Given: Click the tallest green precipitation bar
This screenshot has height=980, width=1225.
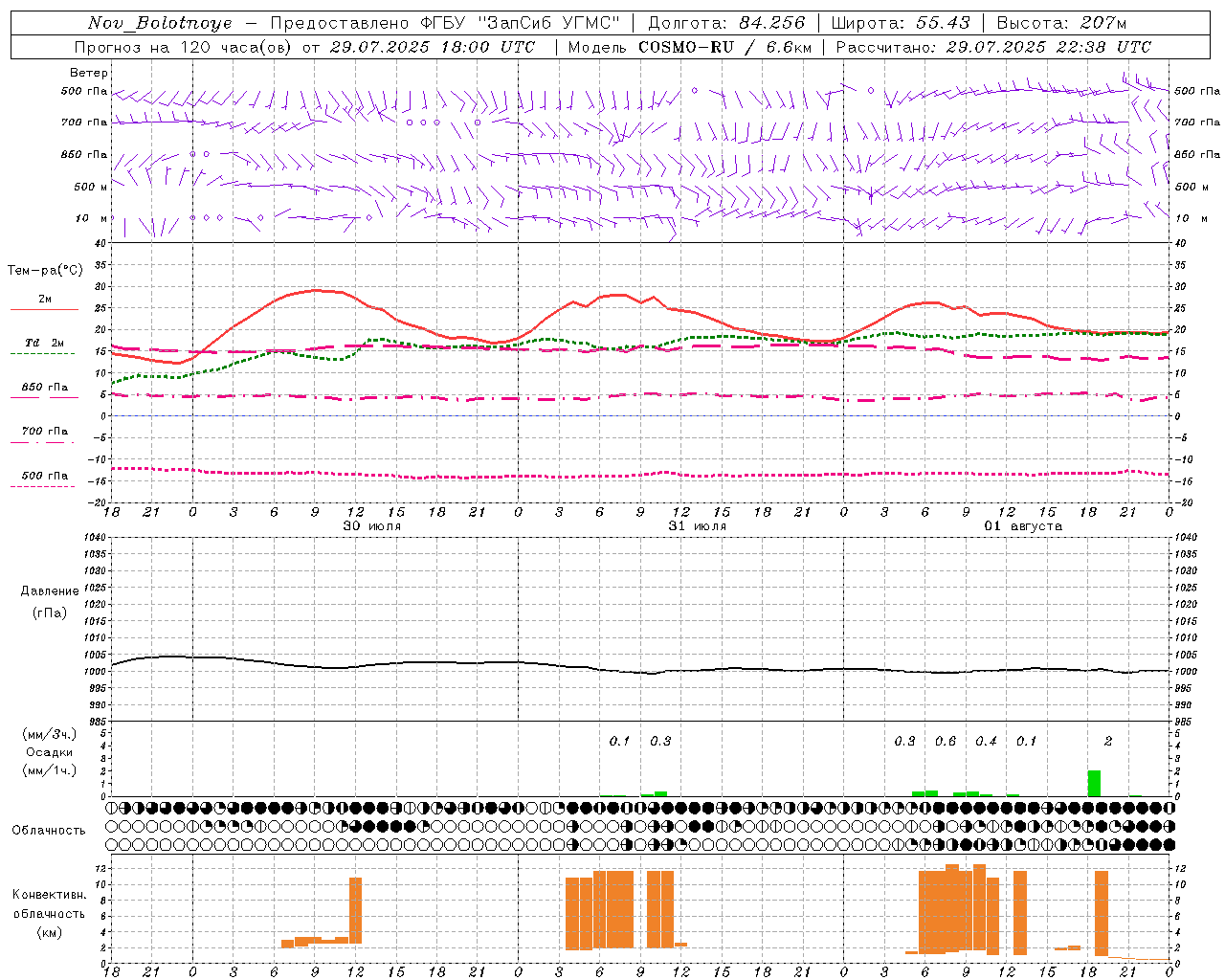Looking at the screenshot, I should click(1094, 783).
